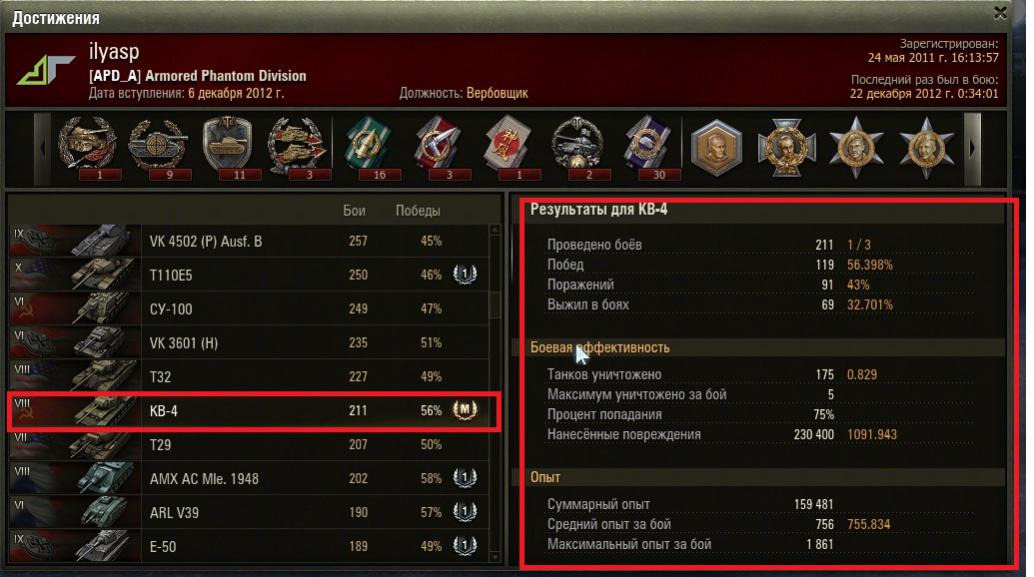Click the tank list scrollbar down arrow
1034x577 pixels.
[x=495, y=558]
